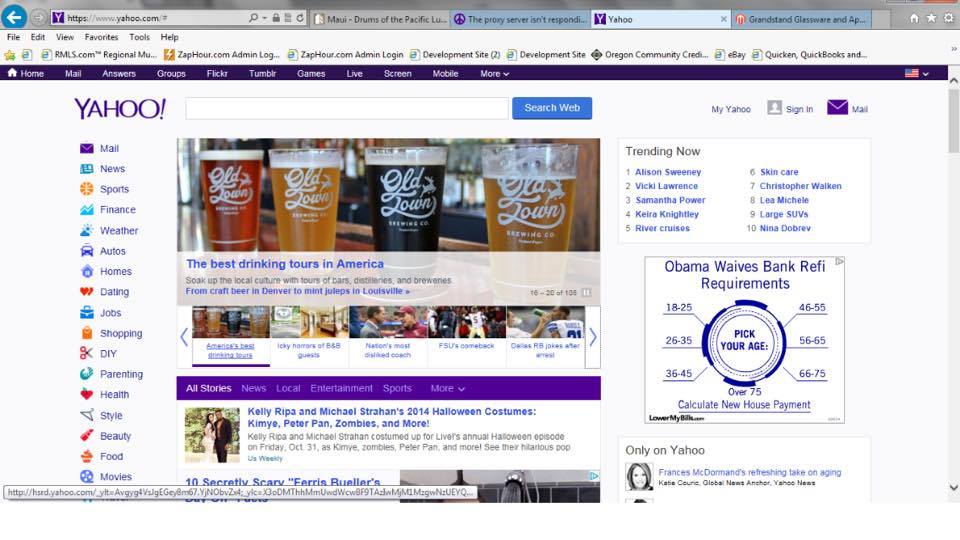Open the File menu
Screen dimensions: 960x540
click(13, 37)
